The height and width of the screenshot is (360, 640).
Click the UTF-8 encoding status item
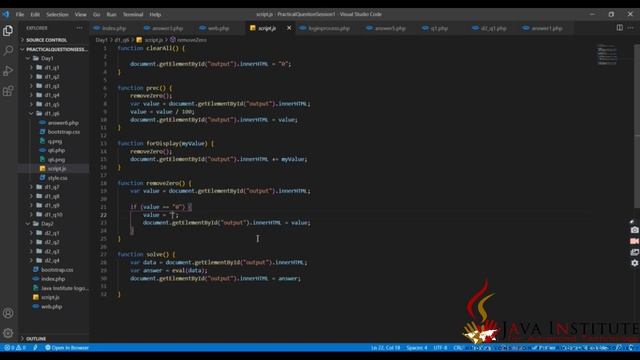click(x=440, y=348)
